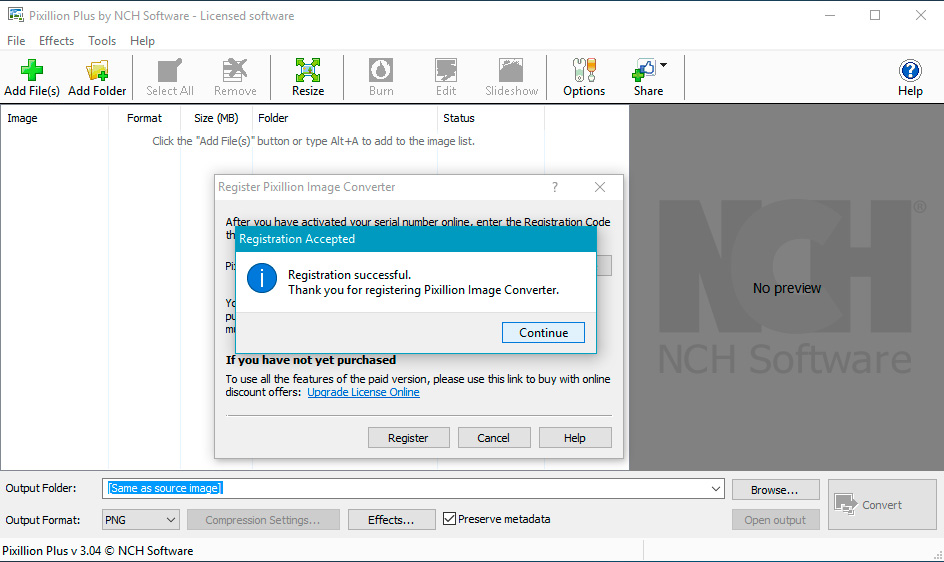Sort by the Size (MB) column header
The height and width of the screenshot is (562, 944).
point(216,118)
